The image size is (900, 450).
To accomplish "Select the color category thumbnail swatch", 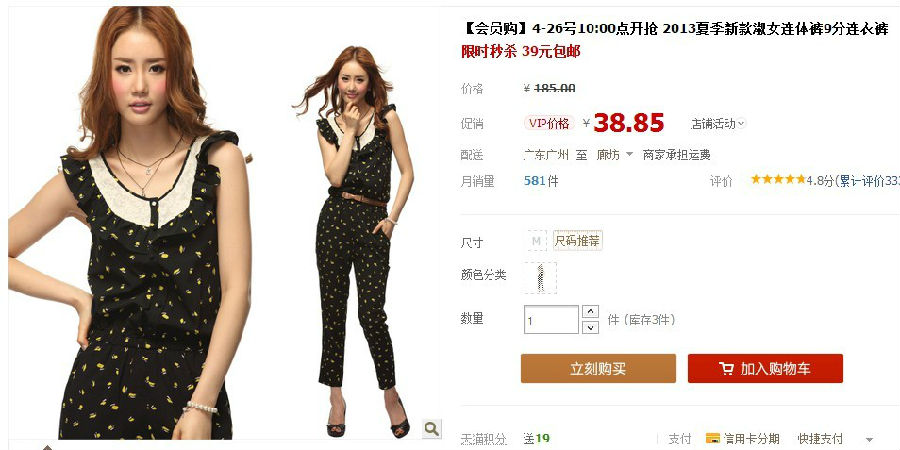I will point(540,278).
